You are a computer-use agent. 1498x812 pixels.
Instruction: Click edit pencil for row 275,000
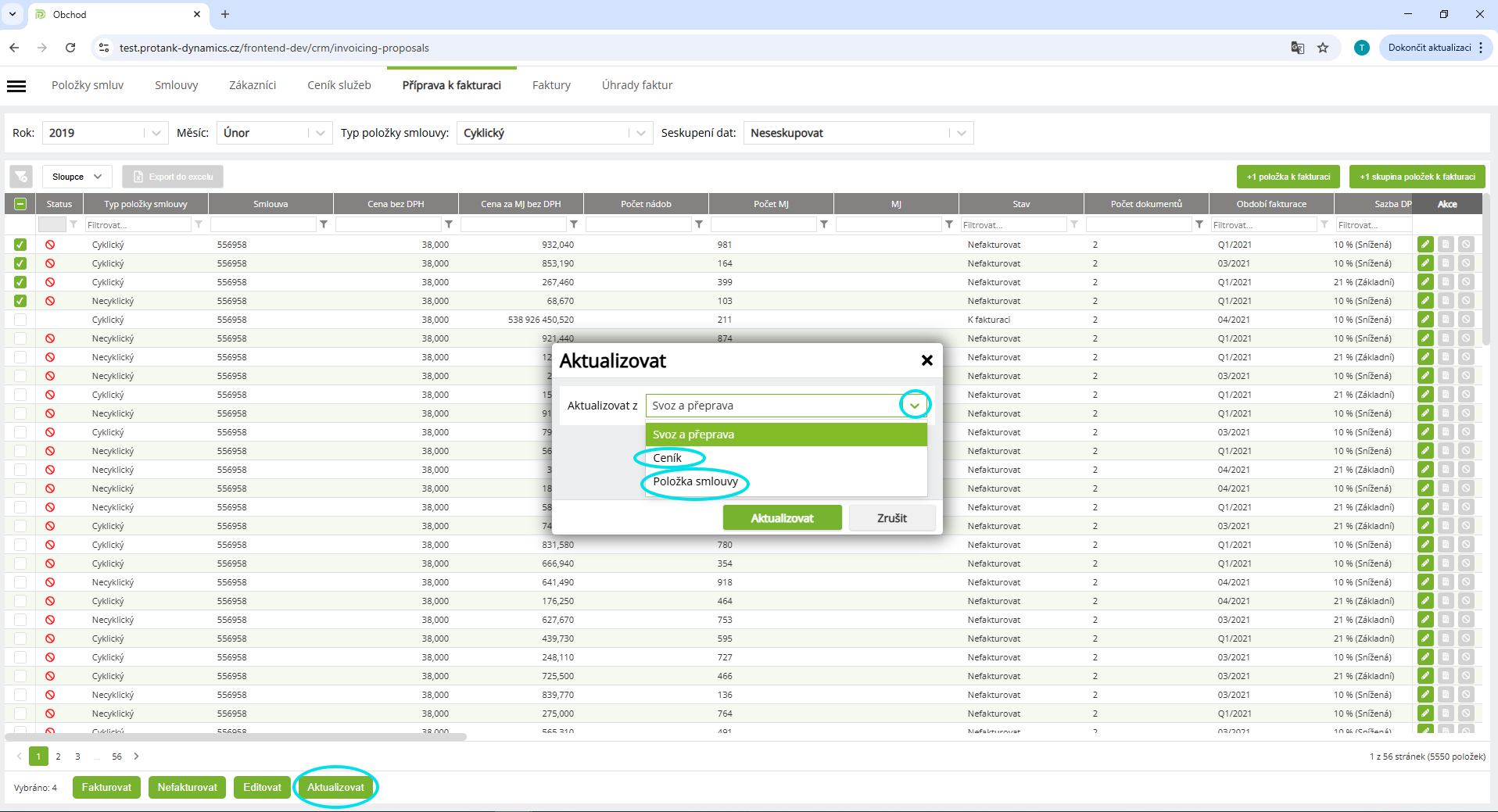click(x=1425, y=714)
